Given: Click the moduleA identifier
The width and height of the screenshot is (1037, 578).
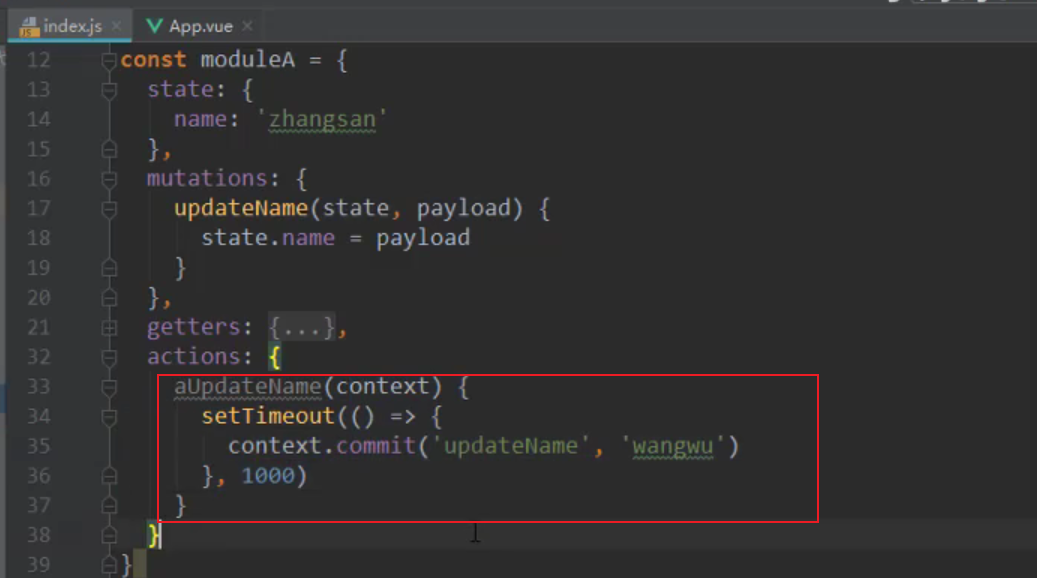Looking at the screenshot, I should tap(247, 60).
